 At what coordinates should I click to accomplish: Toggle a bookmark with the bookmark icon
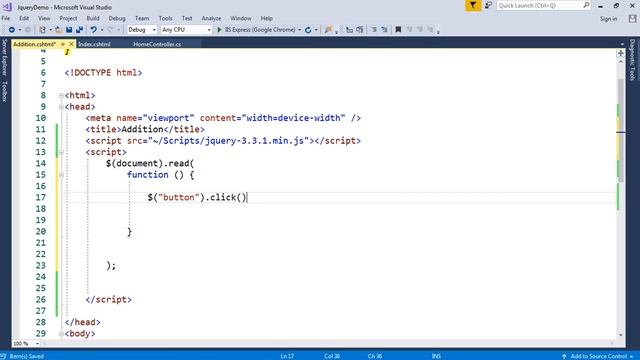tap(398, 30)
